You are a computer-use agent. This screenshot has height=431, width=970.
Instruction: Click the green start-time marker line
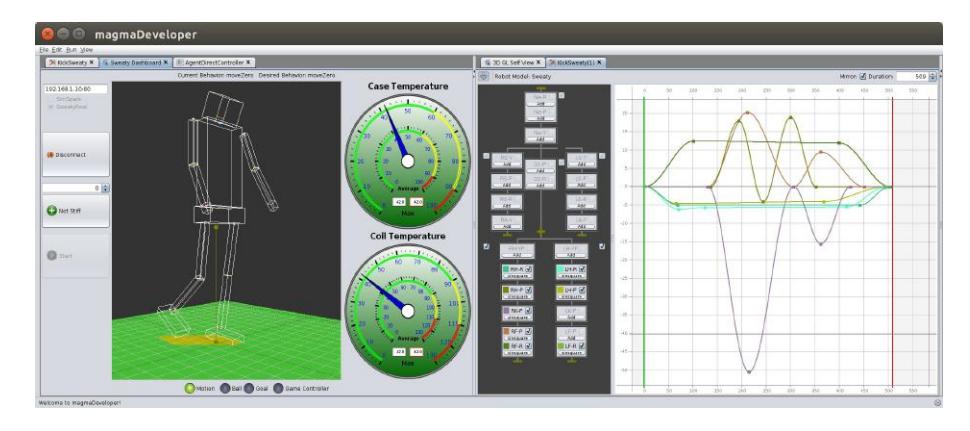(x=645, y=241)
